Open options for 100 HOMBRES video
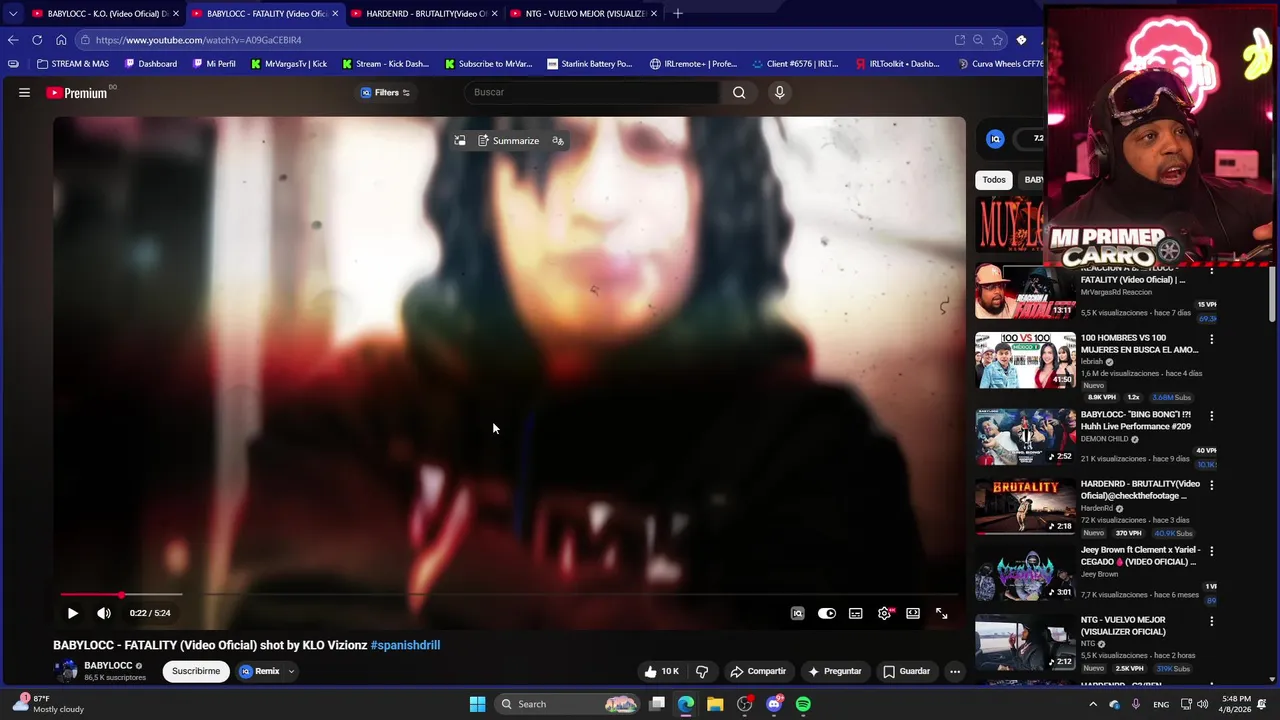 [1212, 340]
